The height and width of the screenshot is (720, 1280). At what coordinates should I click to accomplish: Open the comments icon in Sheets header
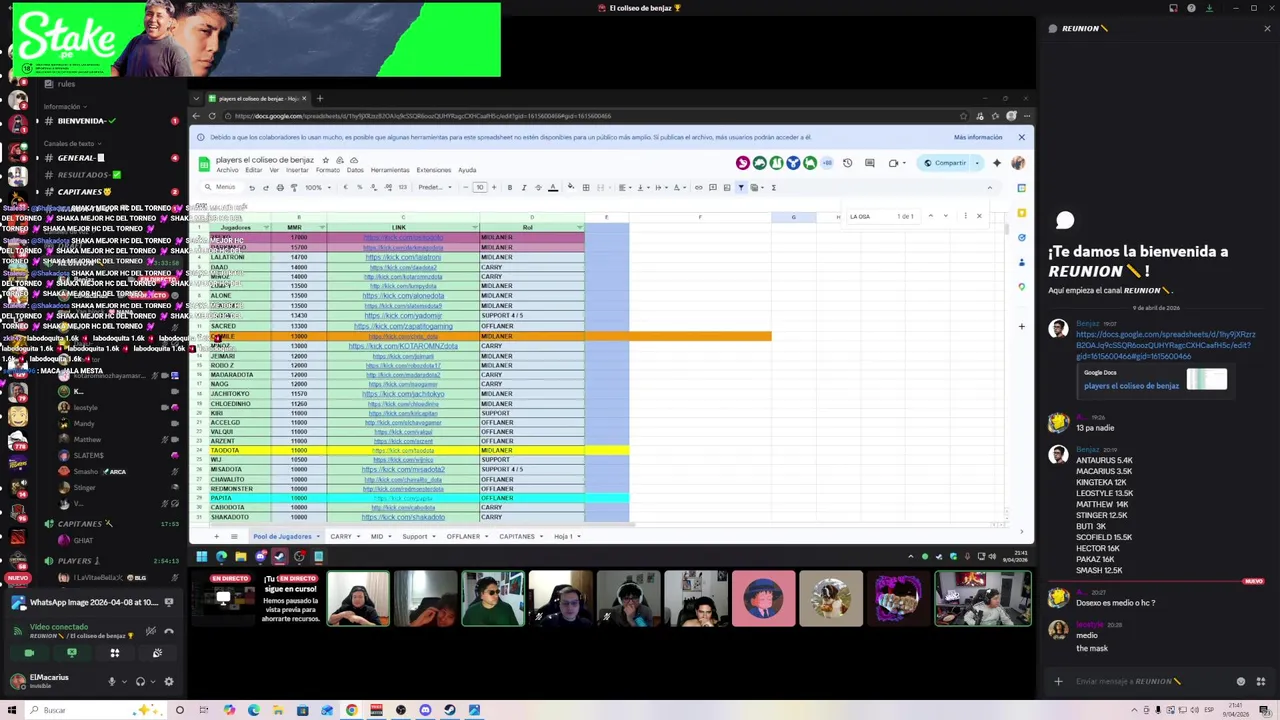click(x=869, y=163)
